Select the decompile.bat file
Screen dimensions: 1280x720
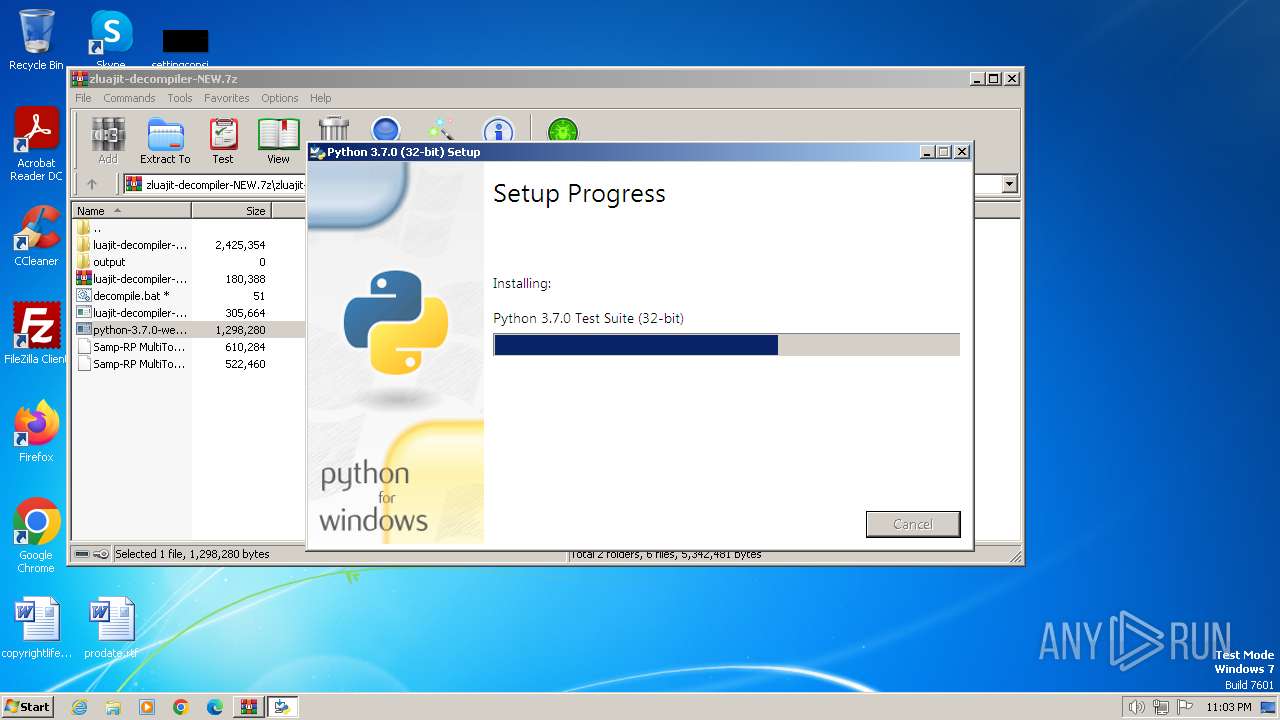pos(188,296)
